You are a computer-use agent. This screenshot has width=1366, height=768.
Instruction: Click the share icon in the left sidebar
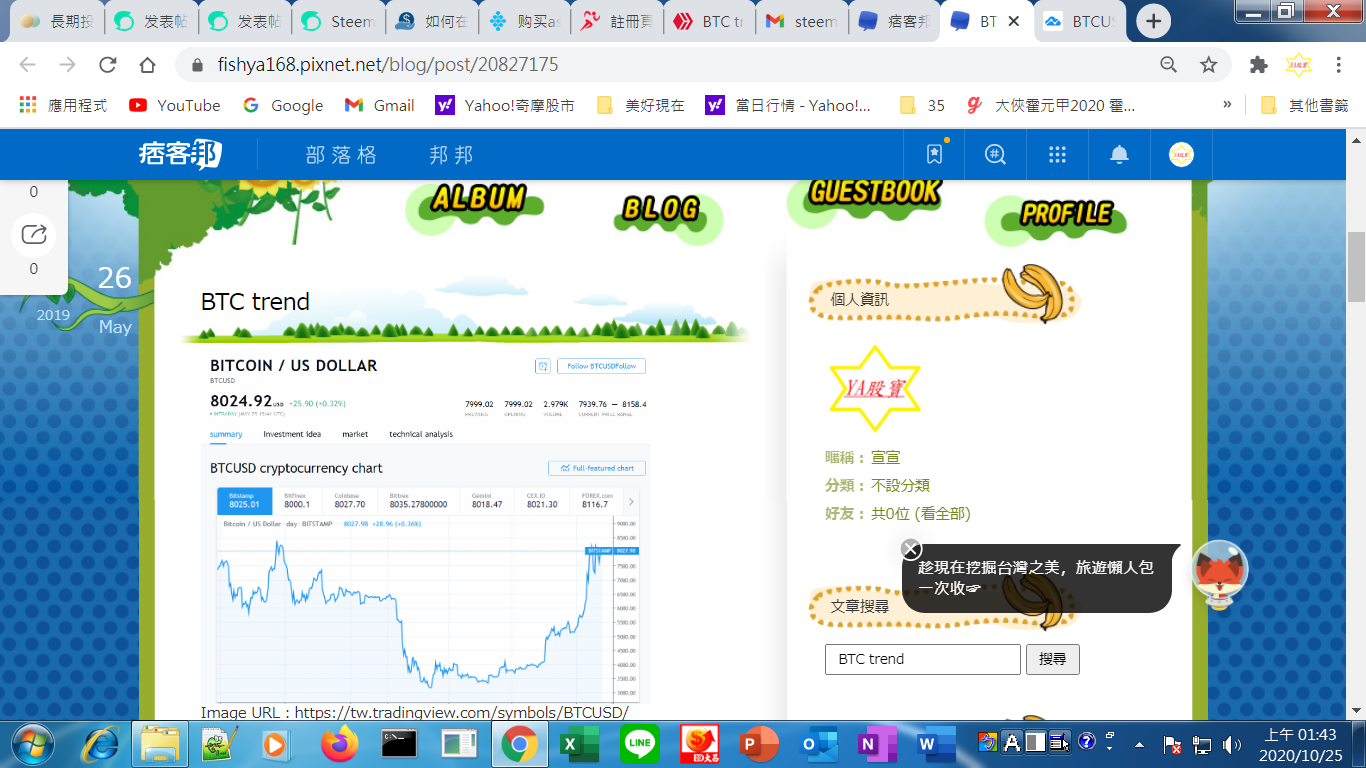click(34, 235)
